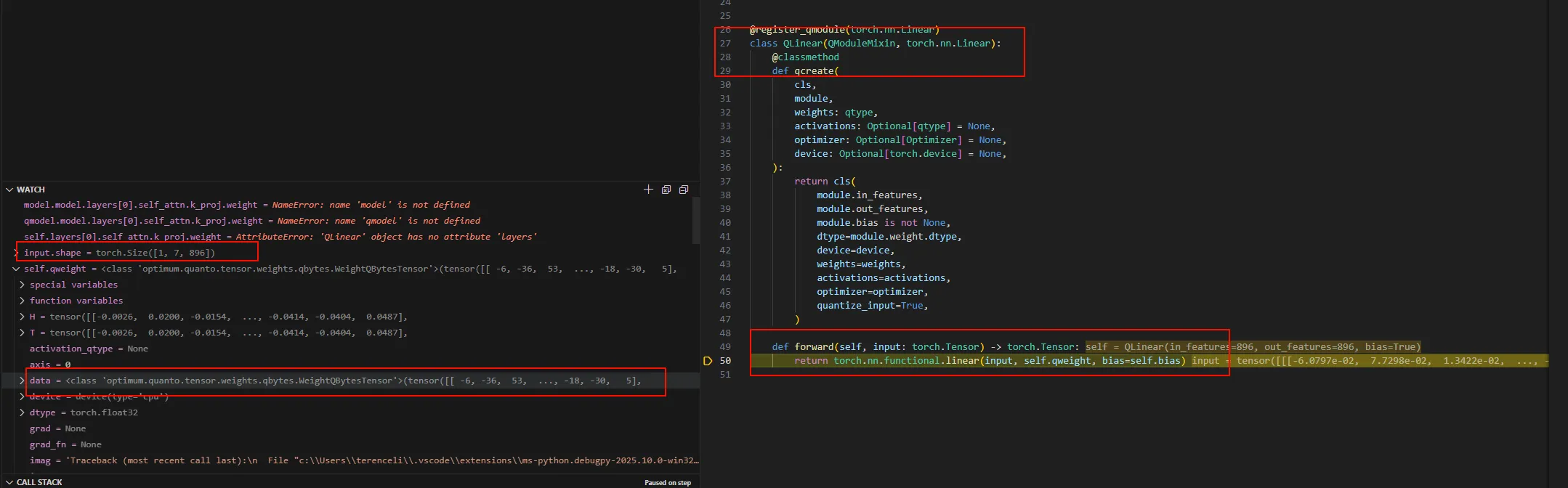Expand the T tensor entry
The width and height of the screenshot is (1568, 488).
point(22,333)
